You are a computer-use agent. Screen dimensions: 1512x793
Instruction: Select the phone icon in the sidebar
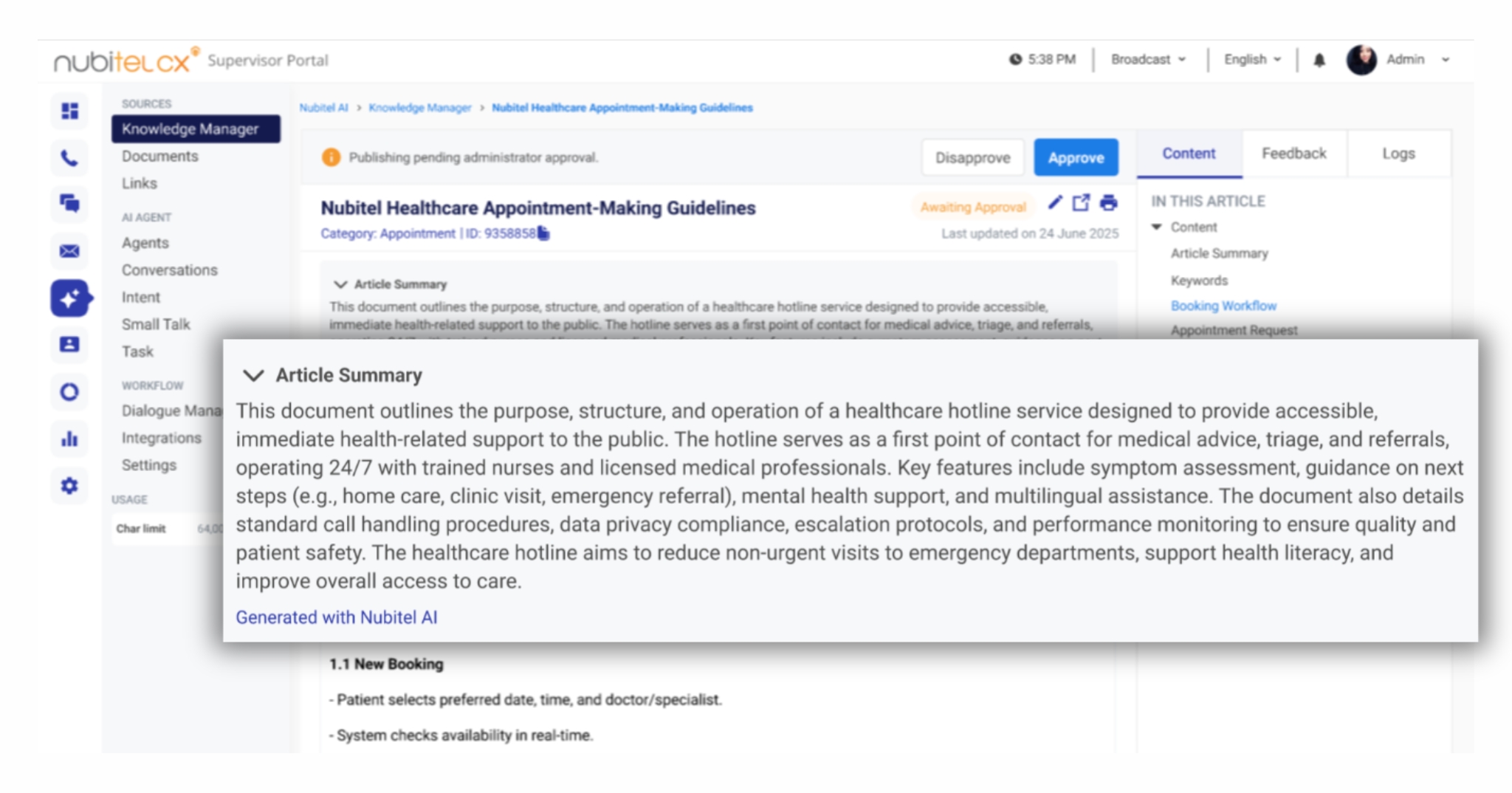point(70,158)
